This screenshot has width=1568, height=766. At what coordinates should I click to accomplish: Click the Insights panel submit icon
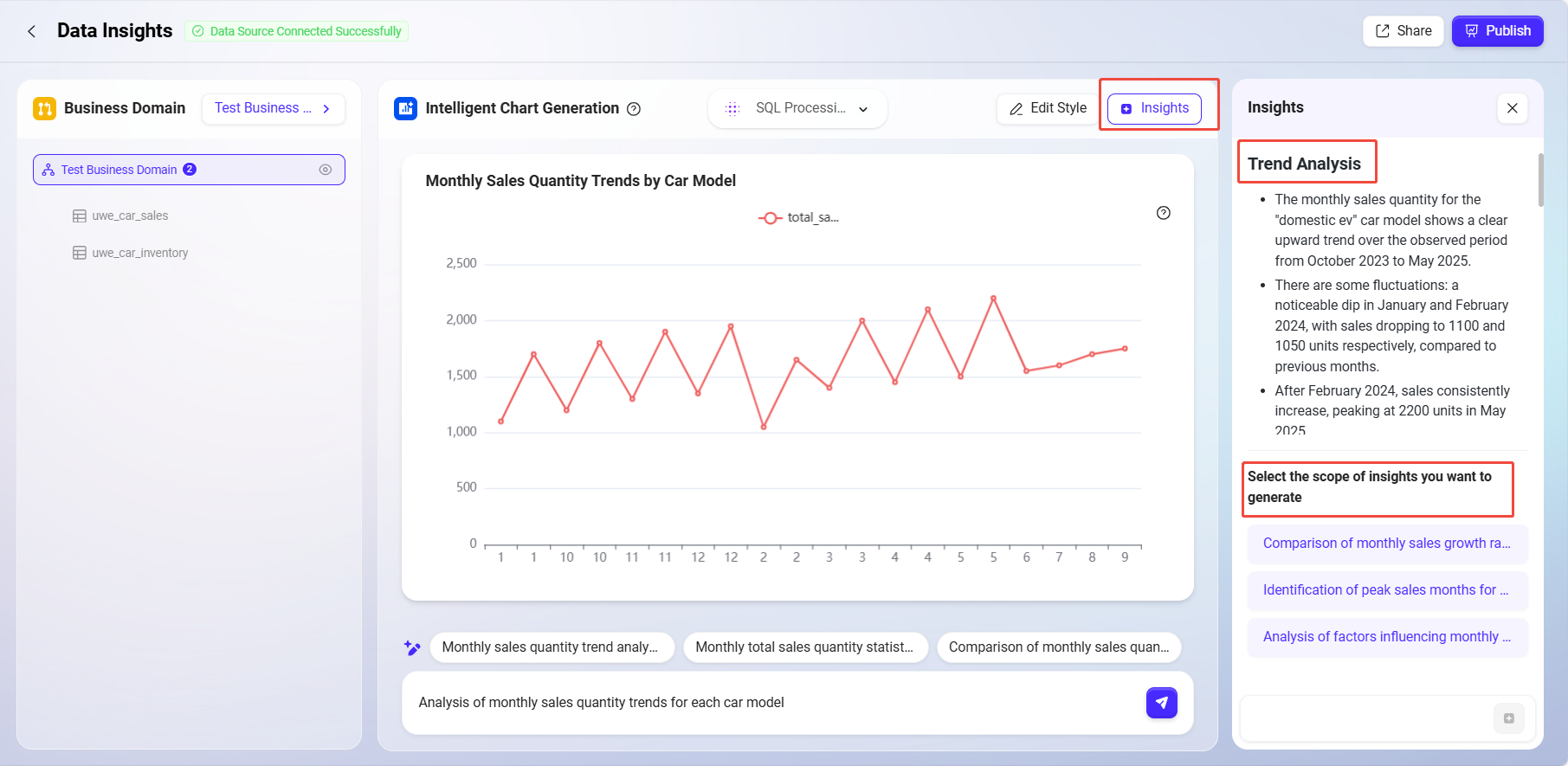point(1508,718)
